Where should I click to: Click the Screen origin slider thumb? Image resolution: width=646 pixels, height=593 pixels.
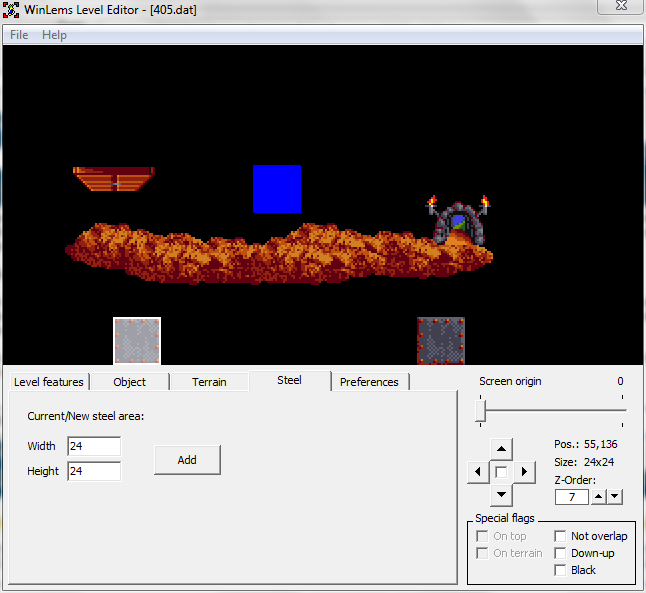480,410
